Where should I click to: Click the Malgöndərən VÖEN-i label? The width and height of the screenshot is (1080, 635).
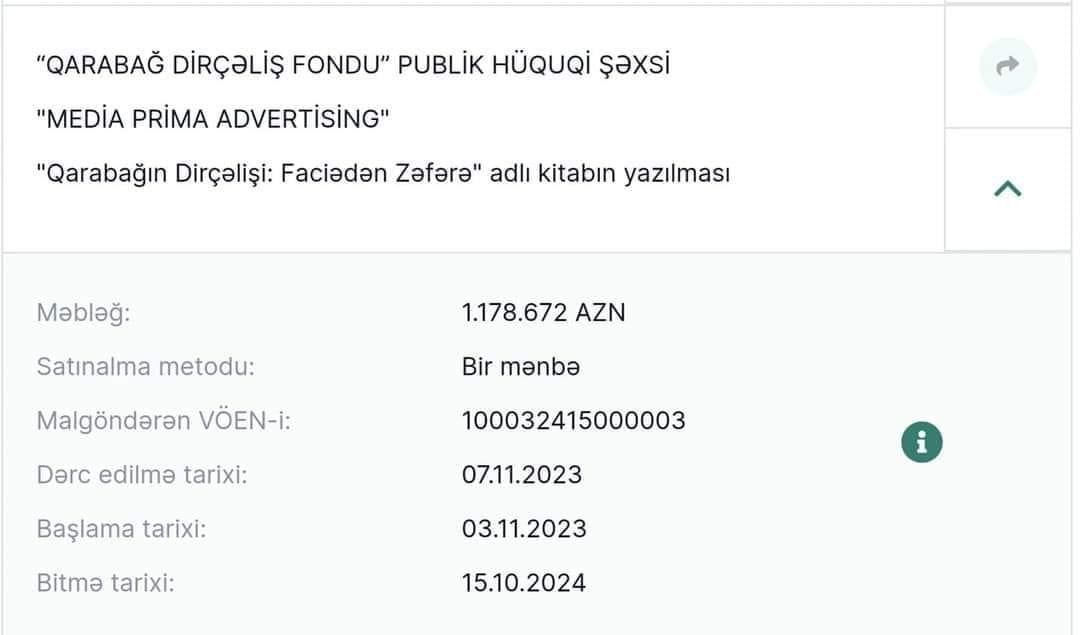164,420
